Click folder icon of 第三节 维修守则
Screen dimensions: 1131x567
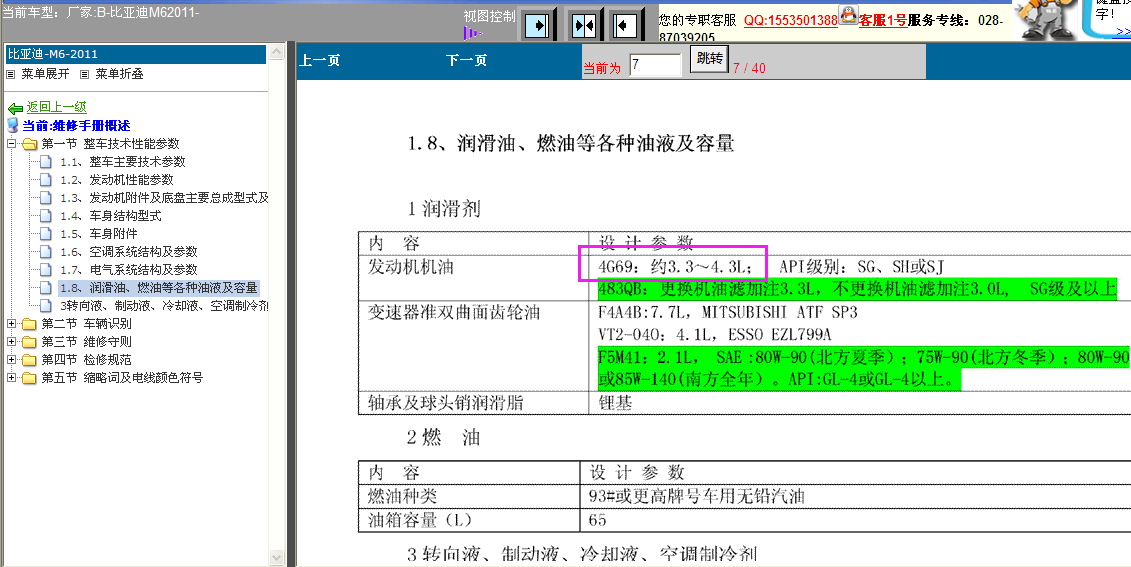29,342
